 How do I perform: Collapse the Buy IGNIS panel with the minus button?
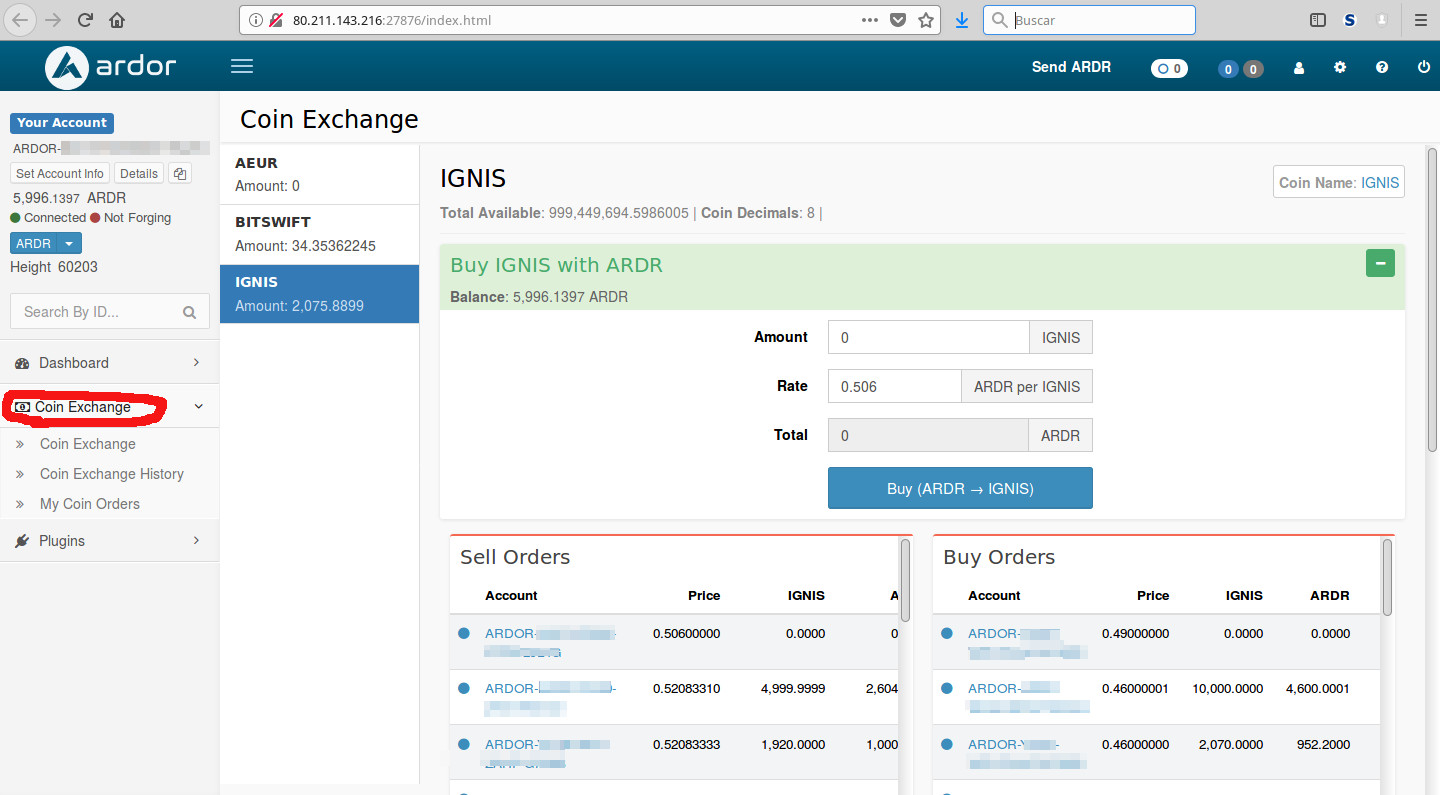click(x=1380, y=263)
